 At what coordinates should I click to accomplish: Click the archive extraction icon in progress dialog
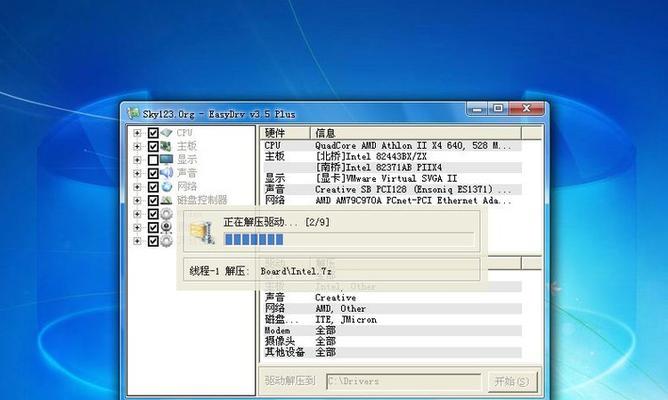(202, 233)
